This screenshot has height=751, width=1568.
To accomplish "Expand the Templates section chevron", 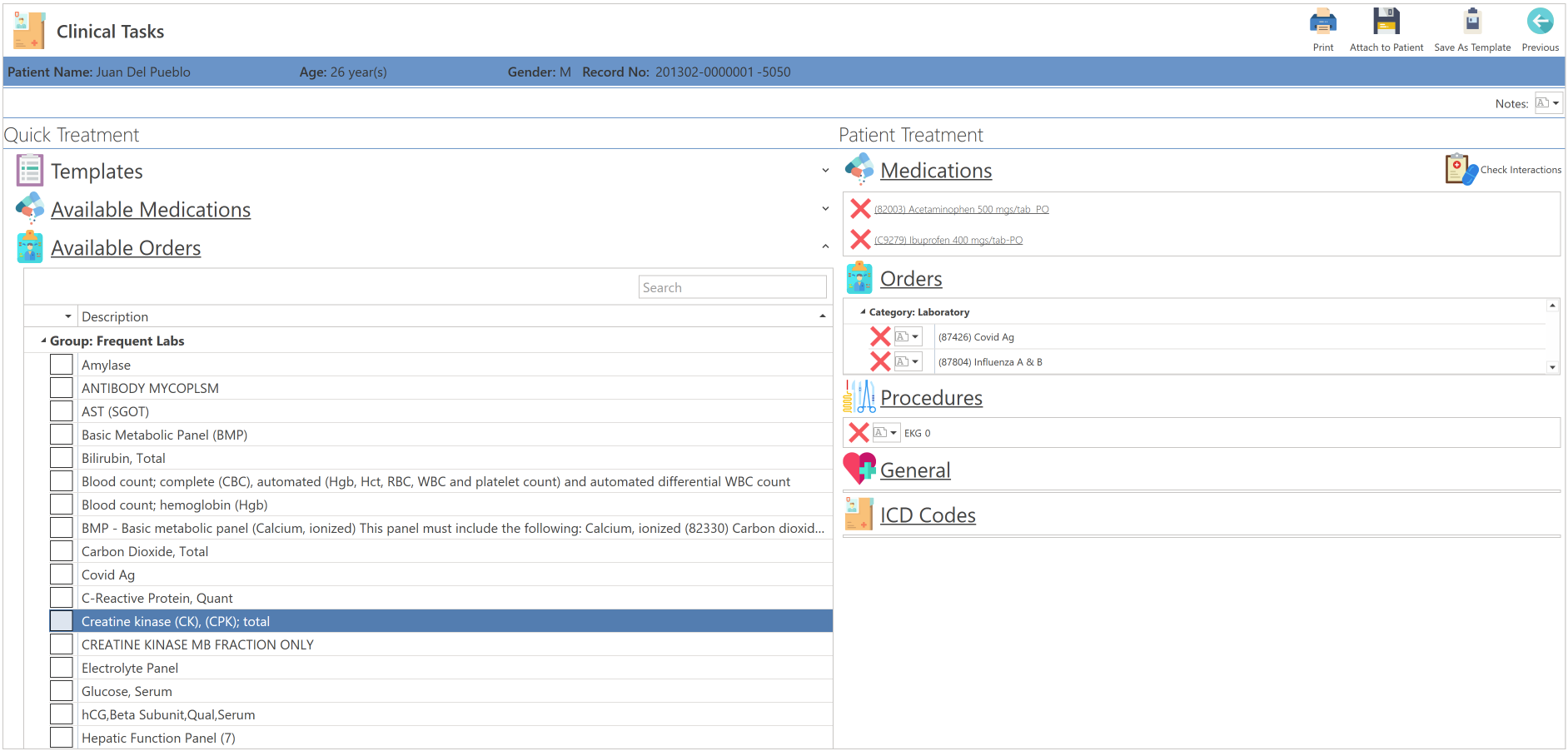I will [825, 171].
